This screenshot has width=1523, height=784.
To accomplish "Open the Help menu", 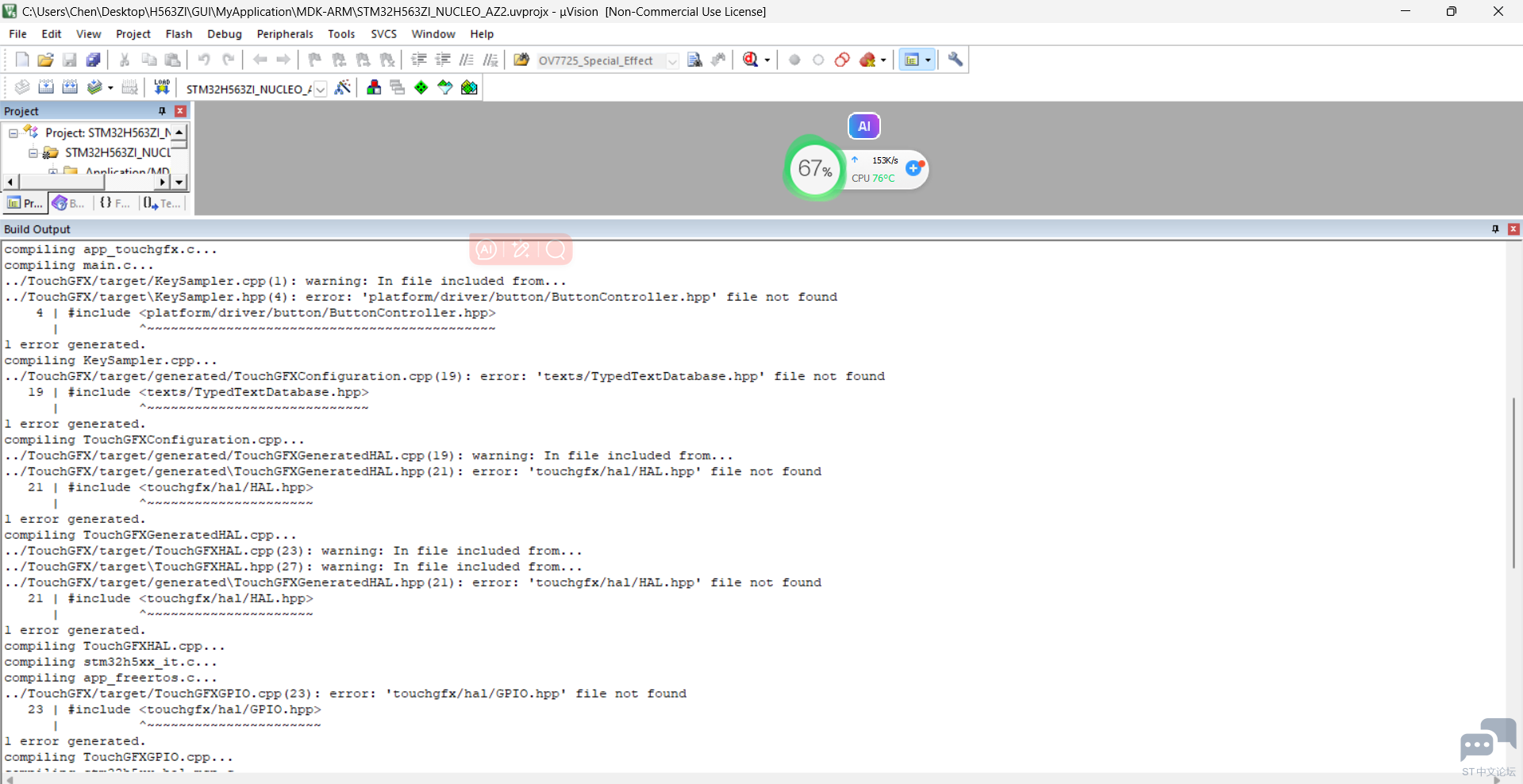I will (482, 34).
